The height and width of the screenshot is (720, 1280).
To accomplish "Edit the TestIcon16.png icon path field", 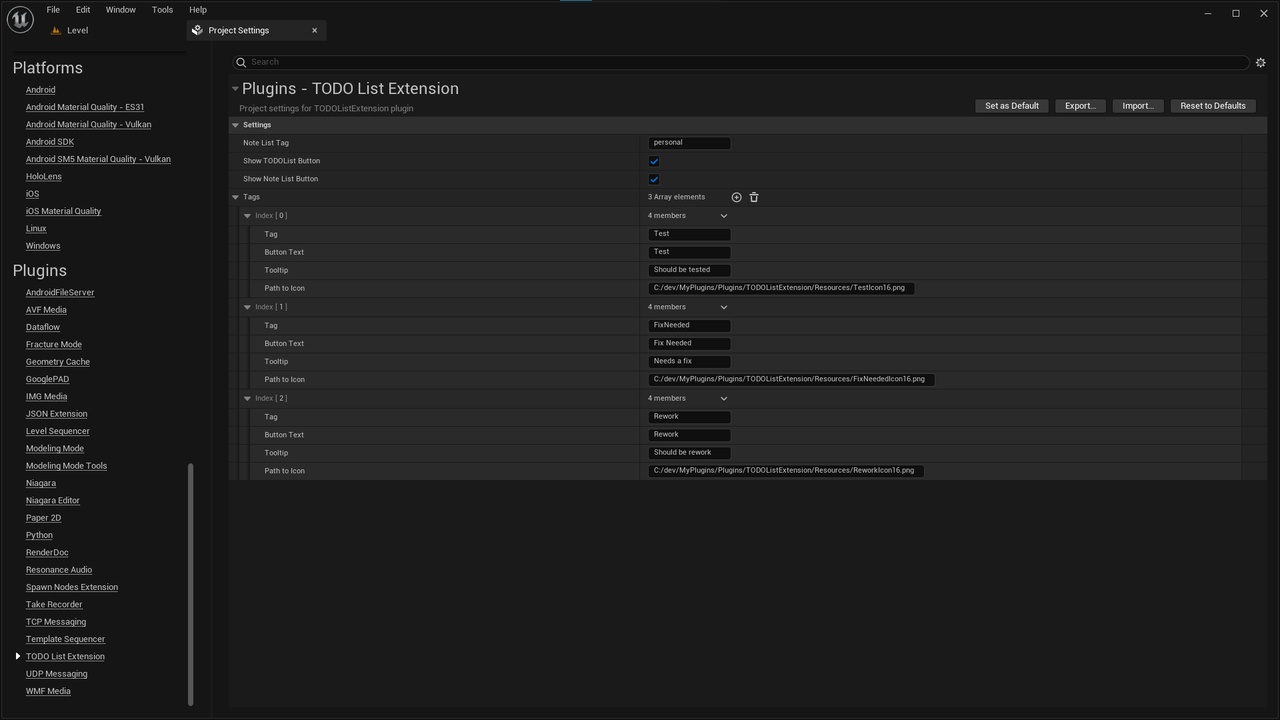I will (781, 288).
